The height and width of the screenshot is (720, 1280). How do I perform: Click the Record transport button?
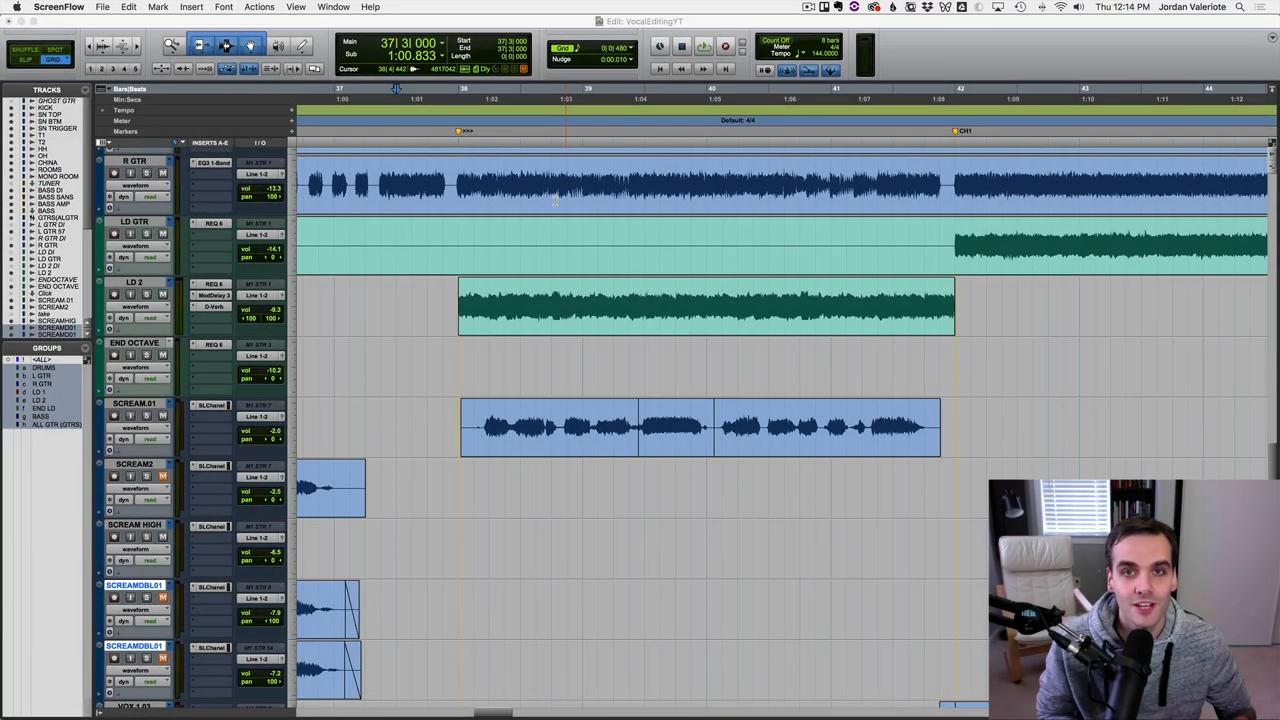[725, 46]
